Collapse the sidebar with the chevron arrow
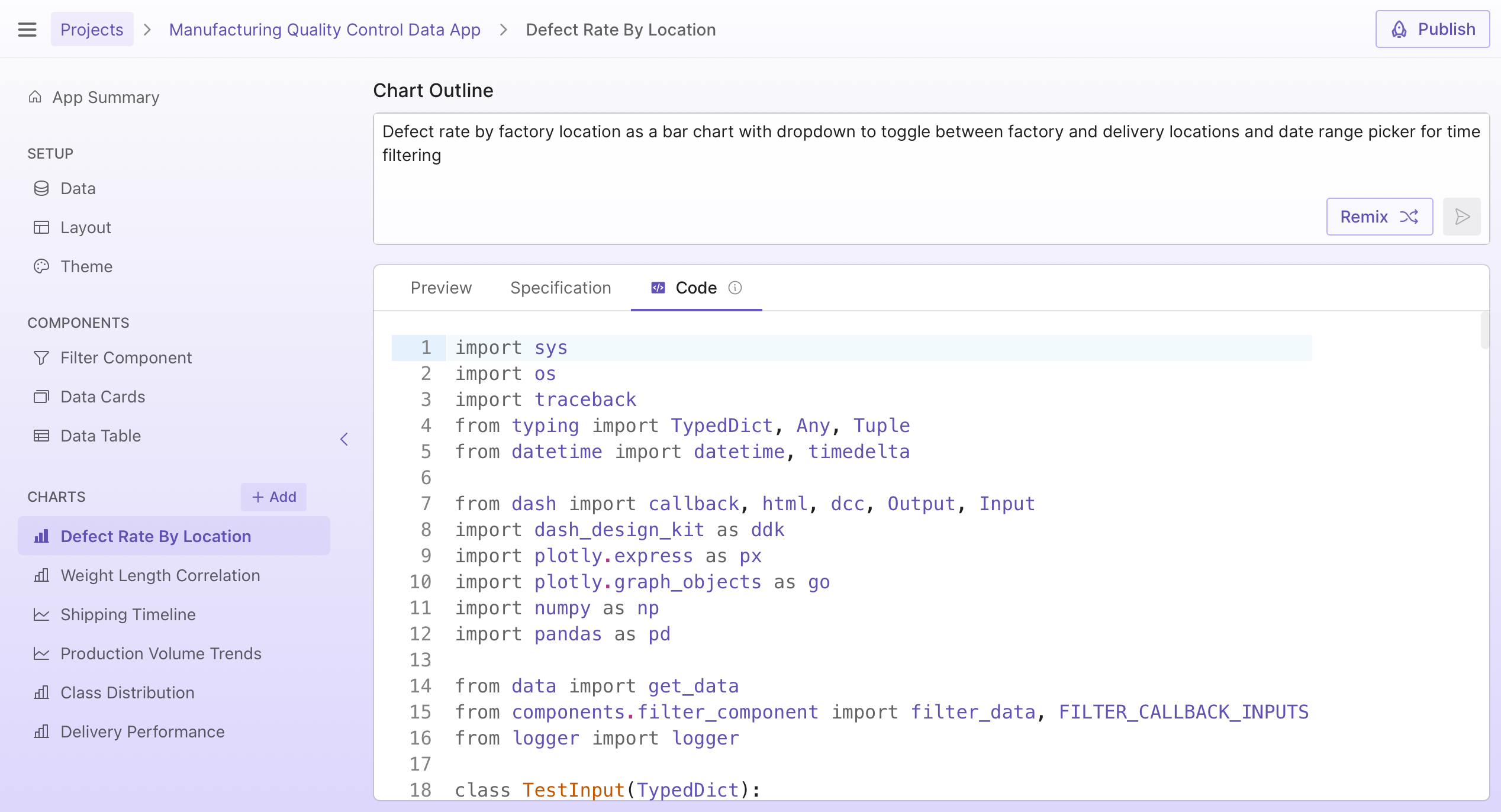This screenshot has width=1501, height=812. [344, 439]
